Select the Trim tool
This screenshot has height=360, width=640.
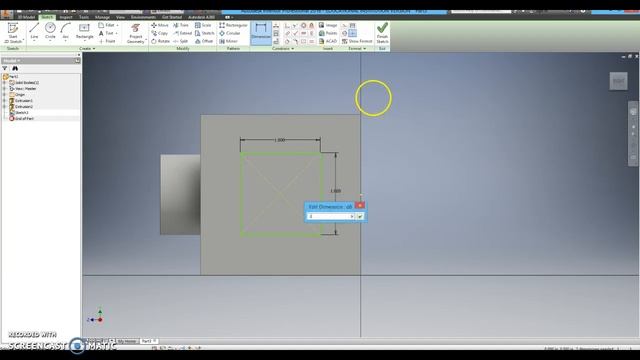point(181,25)
